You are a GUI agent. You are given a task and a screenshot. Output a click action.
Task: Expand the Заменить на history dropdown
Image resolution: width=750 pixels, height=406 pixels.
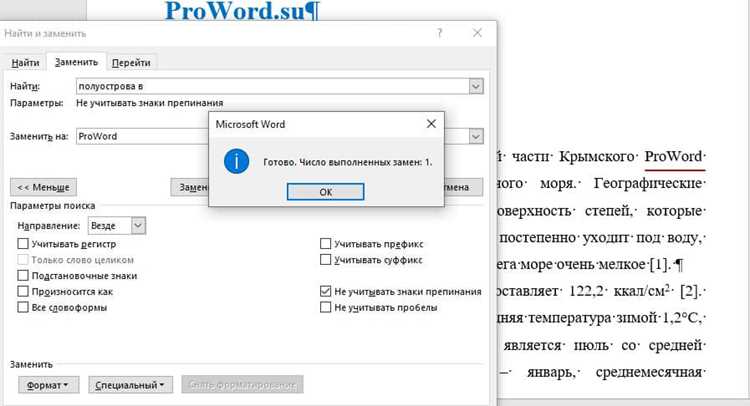476,136
